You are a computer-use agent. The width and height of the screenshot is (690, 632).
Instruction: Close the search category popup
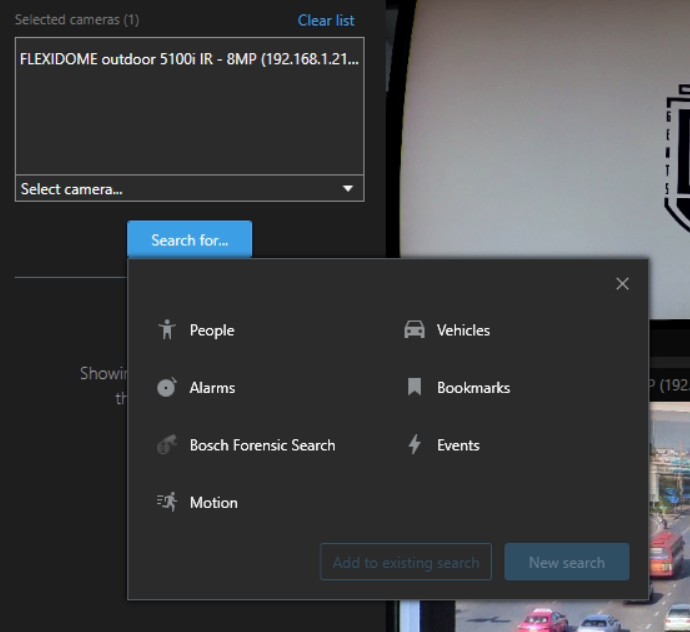pos(622,284)
